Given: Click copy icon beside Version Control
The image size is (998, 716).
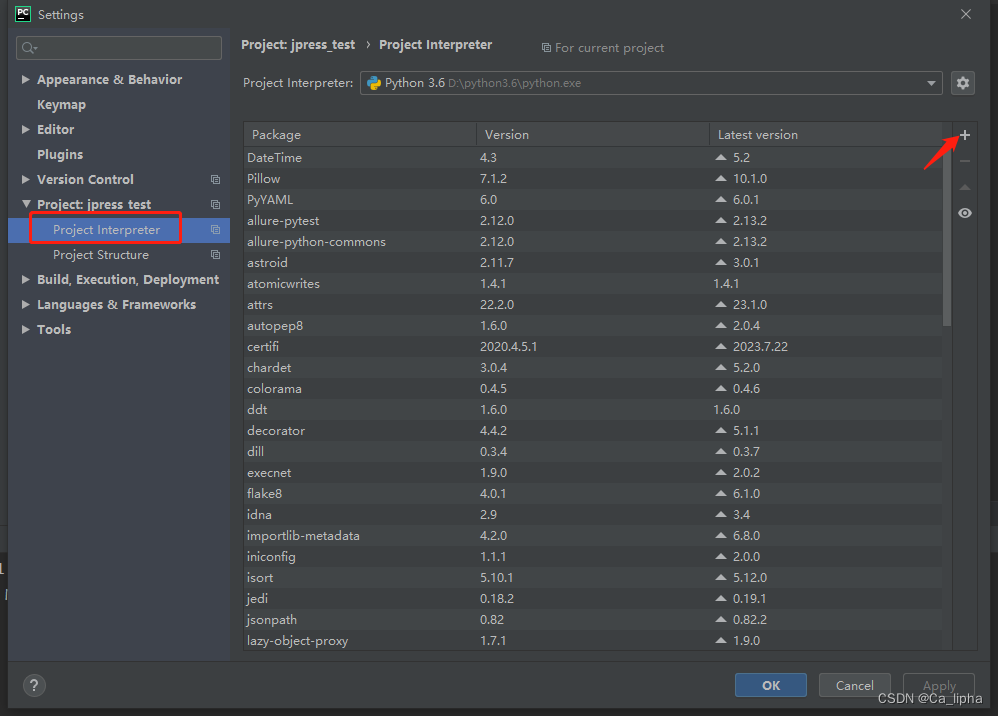Looking at the screenshot, I should pos(216,179).
